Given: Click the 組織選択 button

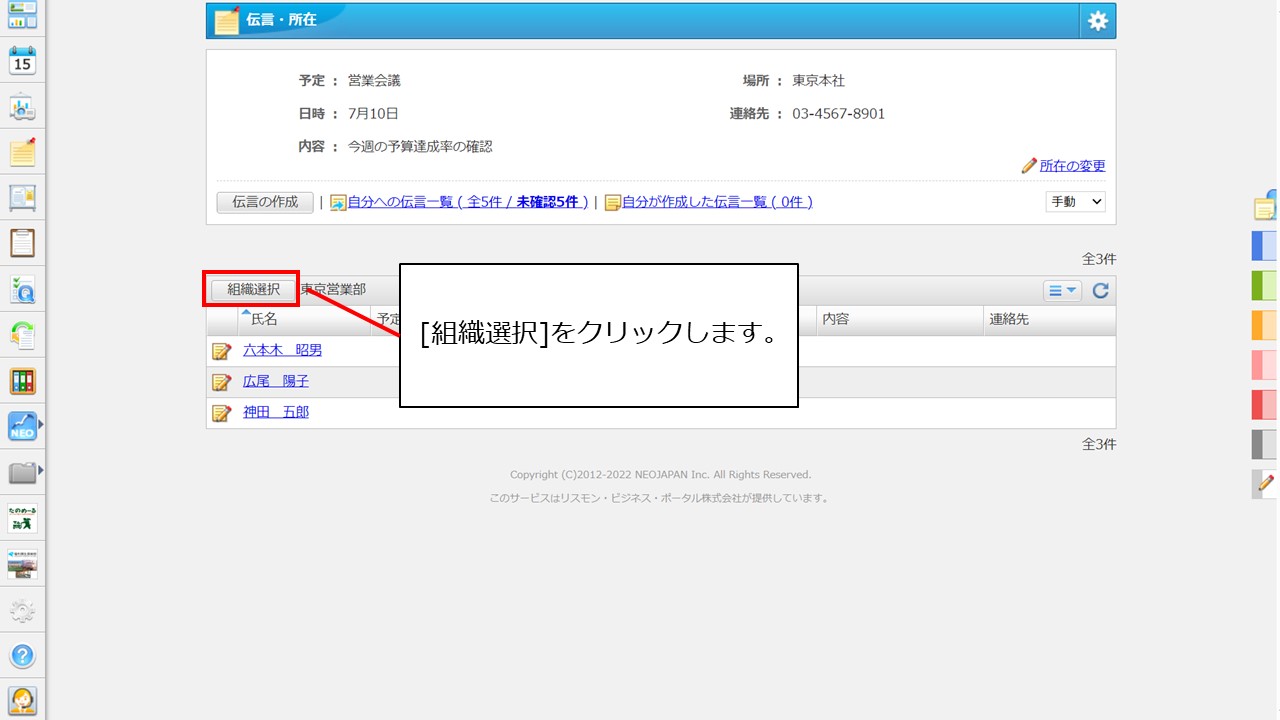Looking at the screenshot, I should pyautogui.click(x=253, y=290).
